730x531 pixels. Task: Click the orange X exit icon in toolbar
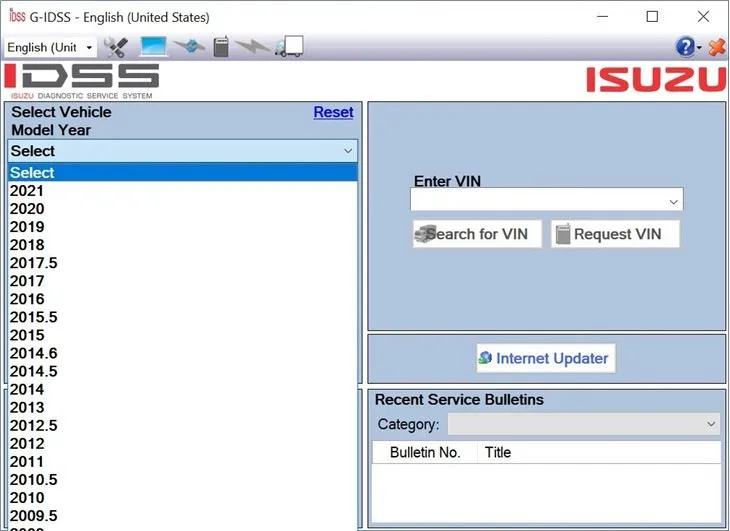click(x=716, y=47)
